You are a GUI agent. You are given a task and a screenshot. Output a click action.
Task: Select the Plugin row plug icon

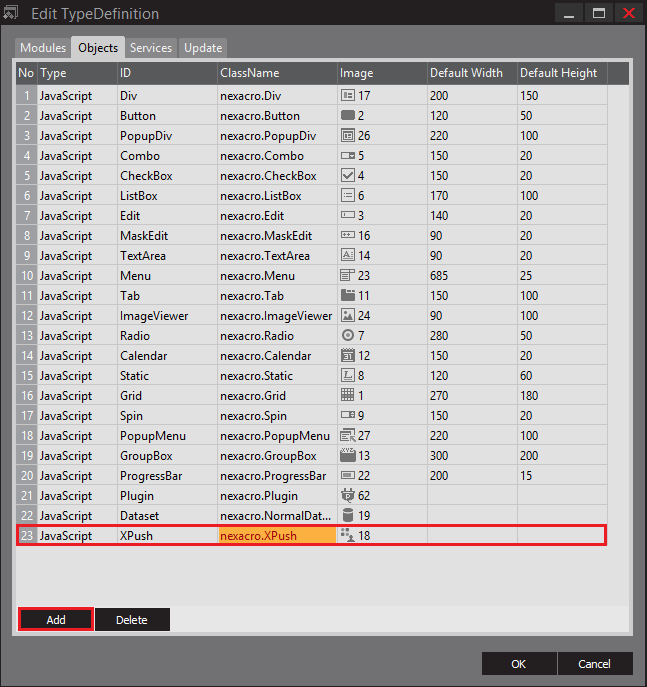point(347,496)
